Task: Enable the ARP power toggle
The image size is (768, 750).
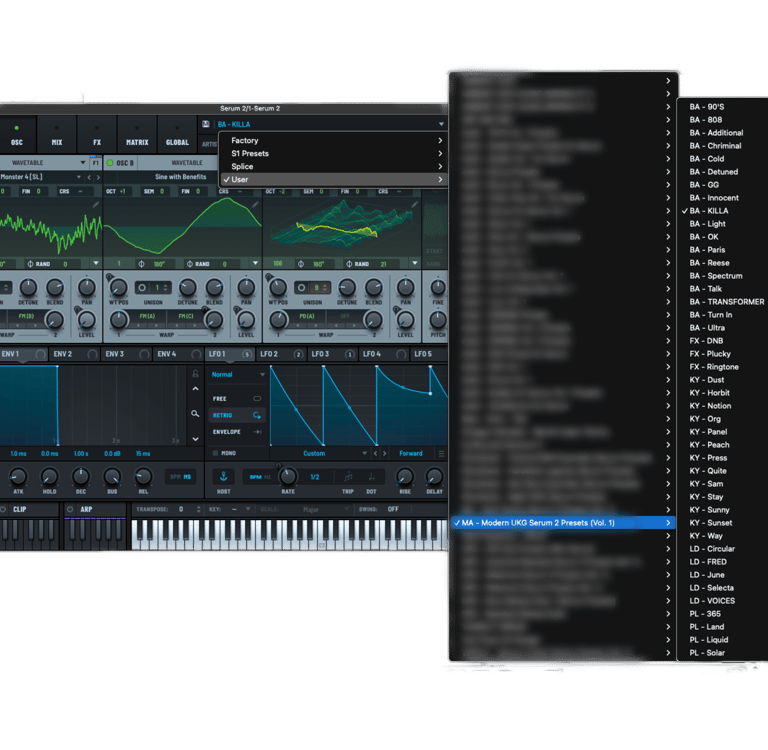Action: (70, 509)
